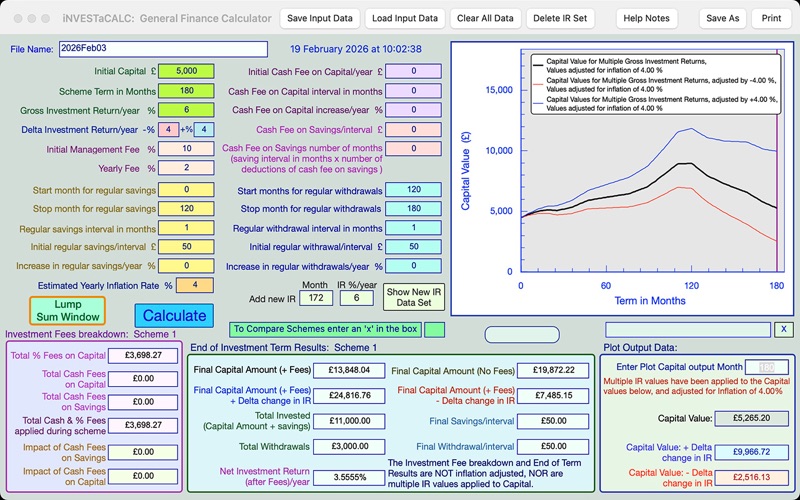Click the date and time stamp text
This screenshot has width=800, height=500.
coord(356,49)
